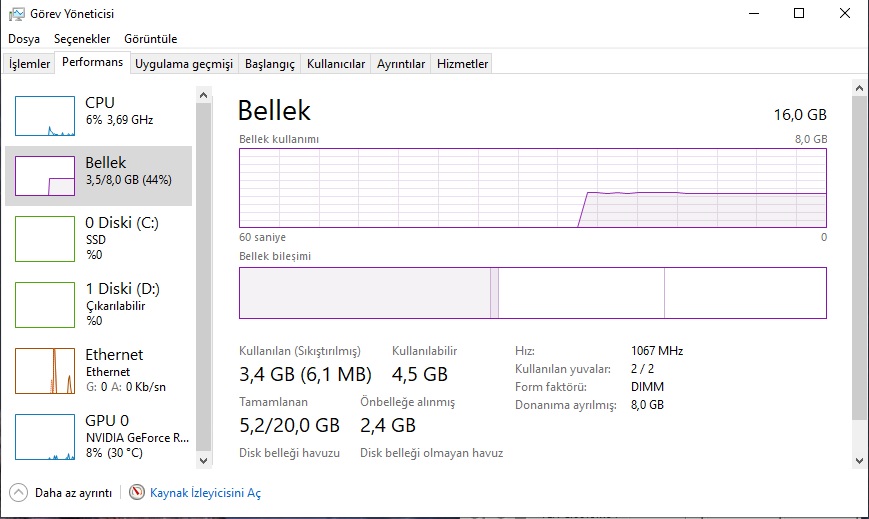Click main panel scrollbar down arrow
869x519 pixels.
point(860,460)
